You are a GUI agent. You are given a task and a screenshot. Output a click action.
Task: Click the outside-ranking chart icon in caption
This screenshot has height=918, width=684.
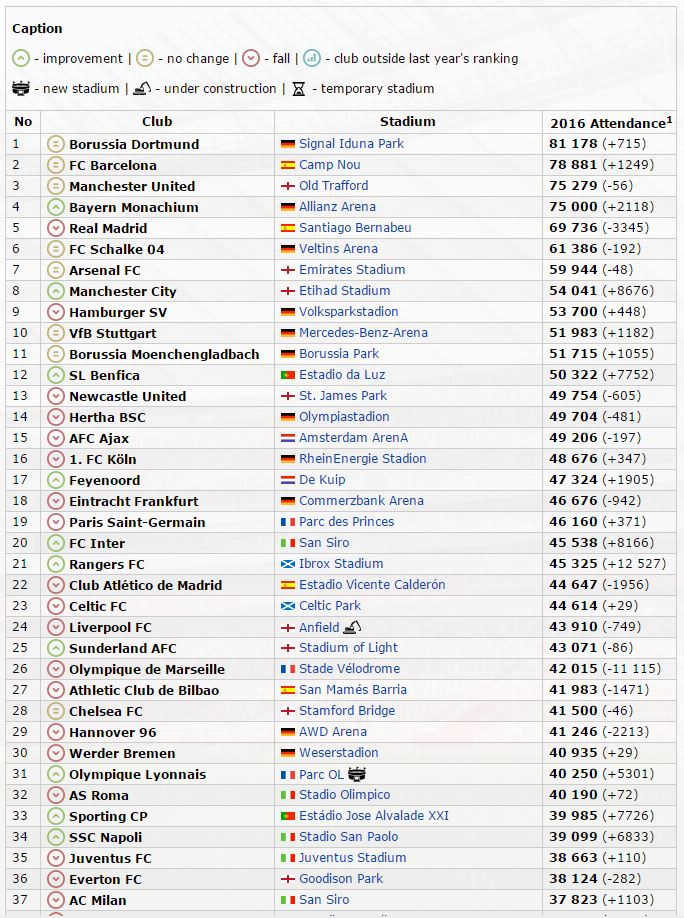pyautogui.click(x=311, y=58)
